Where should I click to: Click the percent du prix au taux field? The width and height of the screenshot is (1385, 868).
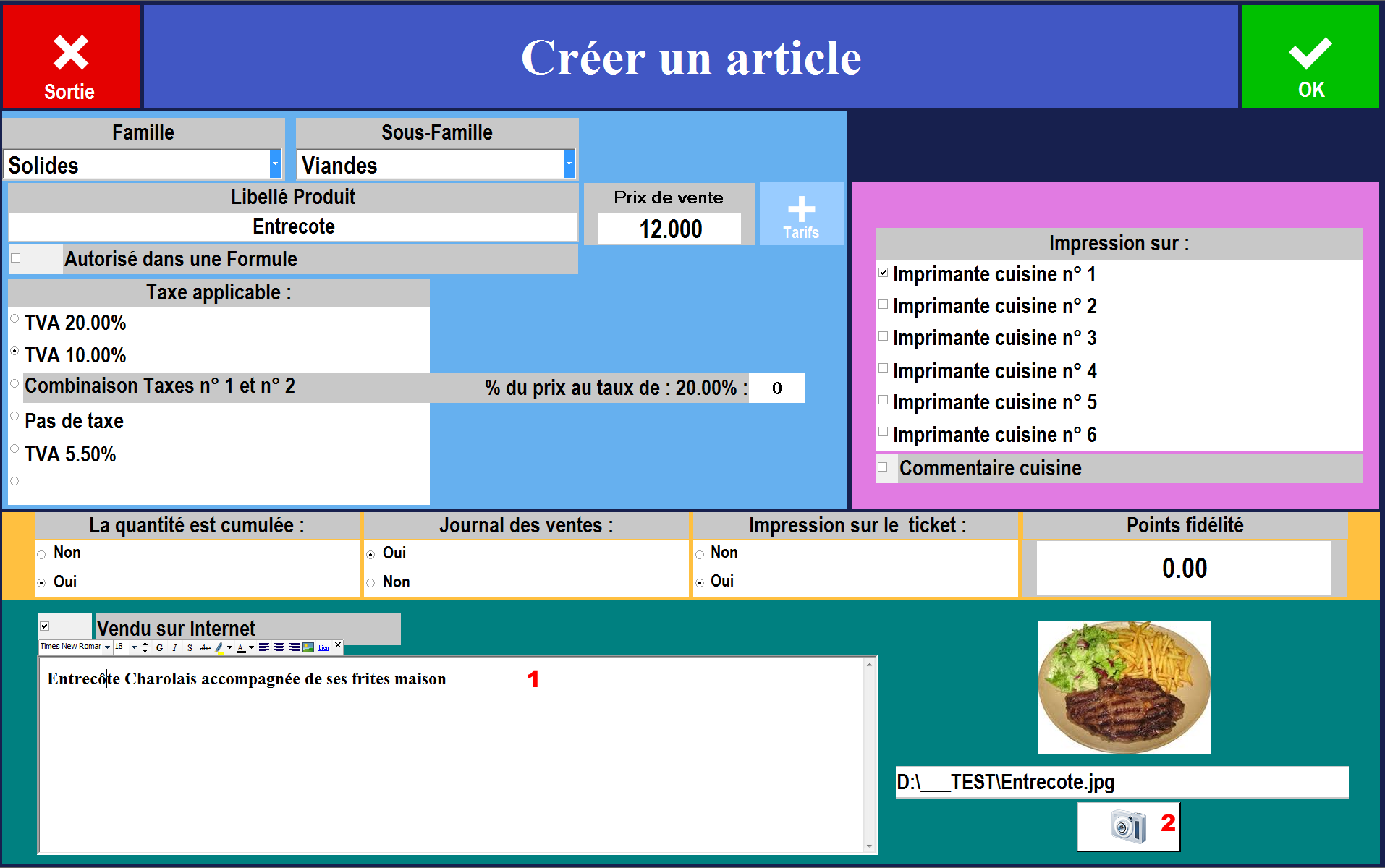(776, 388)
